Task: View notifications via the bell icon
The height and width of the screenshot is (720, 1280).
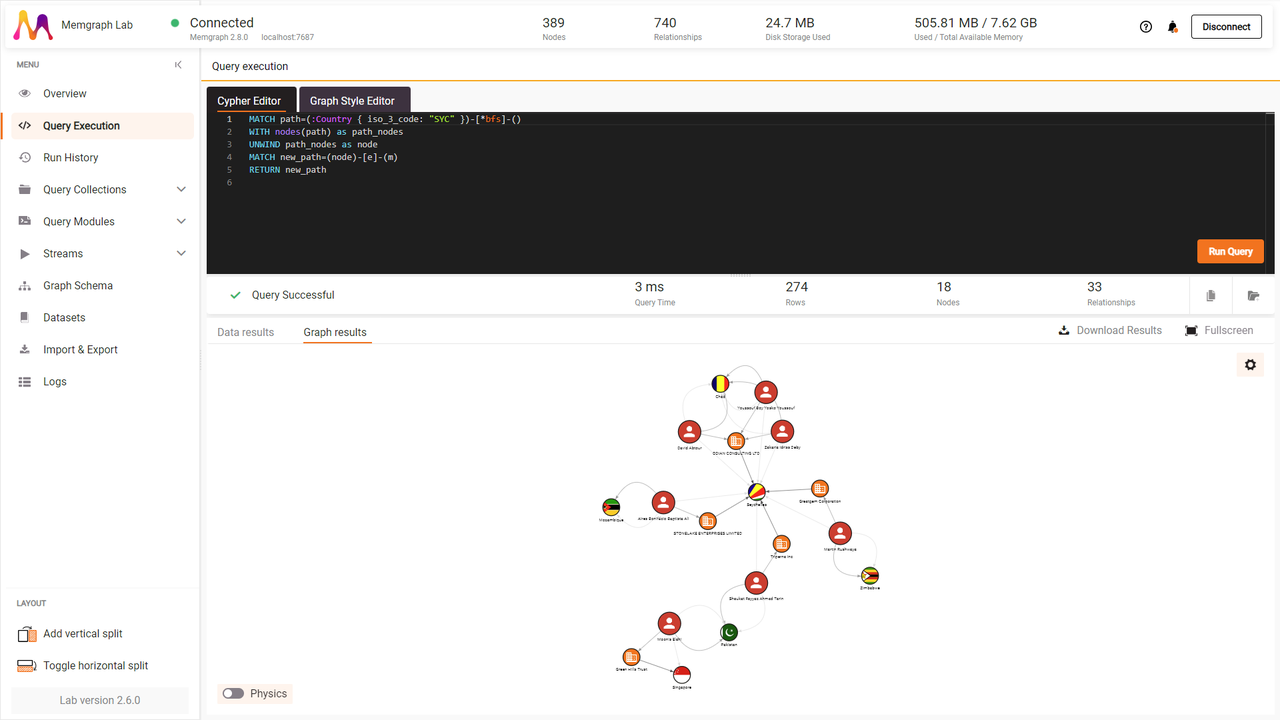Action: tap(1172, 26)
